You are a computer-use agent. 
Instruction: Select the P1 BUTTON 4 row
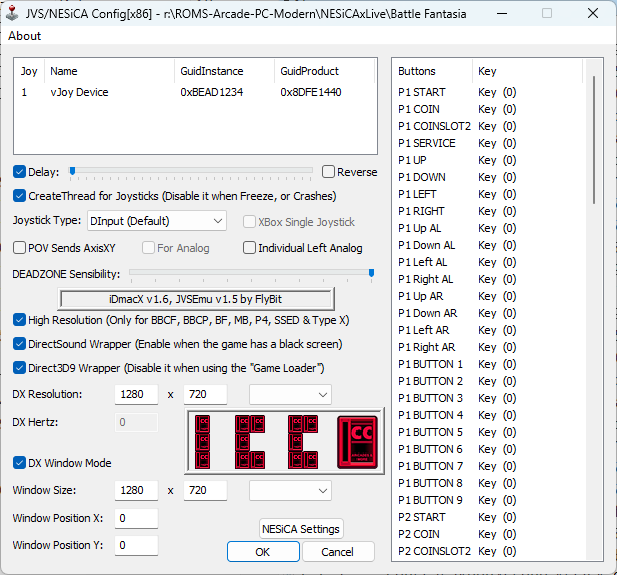488,415
